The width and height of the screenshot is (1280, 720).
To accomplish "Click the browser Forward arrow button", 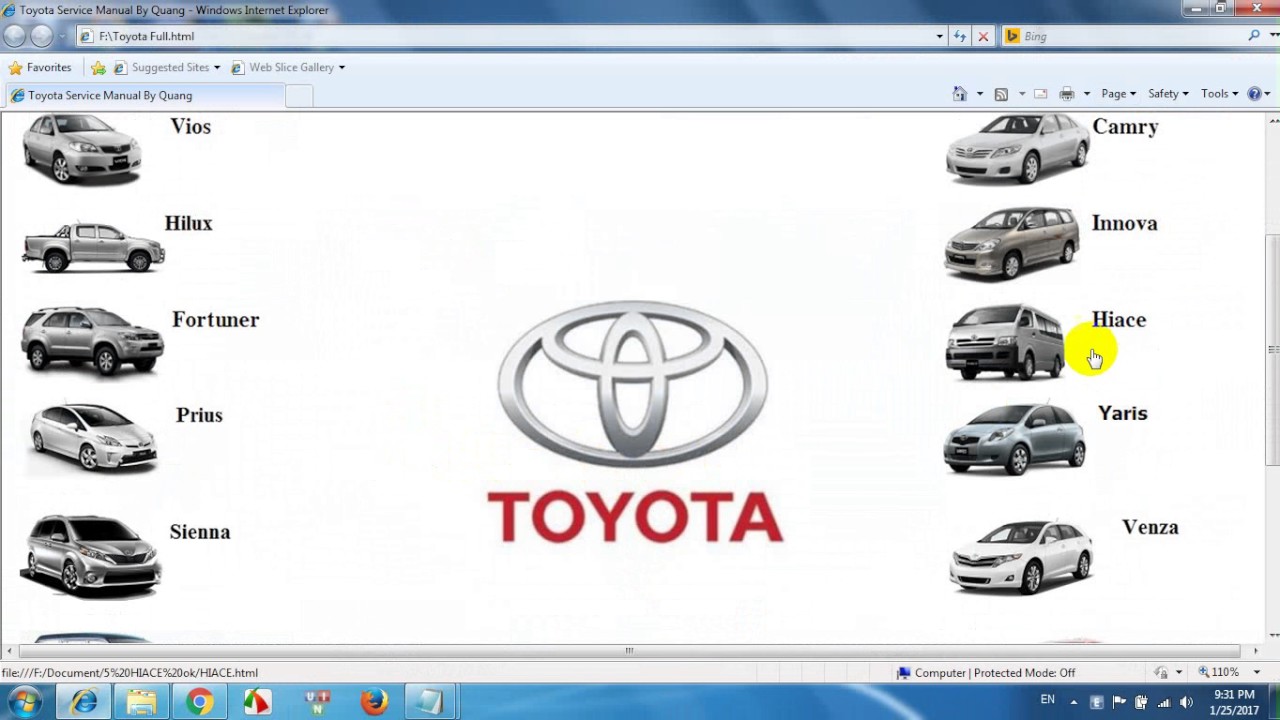I will 41,36.
